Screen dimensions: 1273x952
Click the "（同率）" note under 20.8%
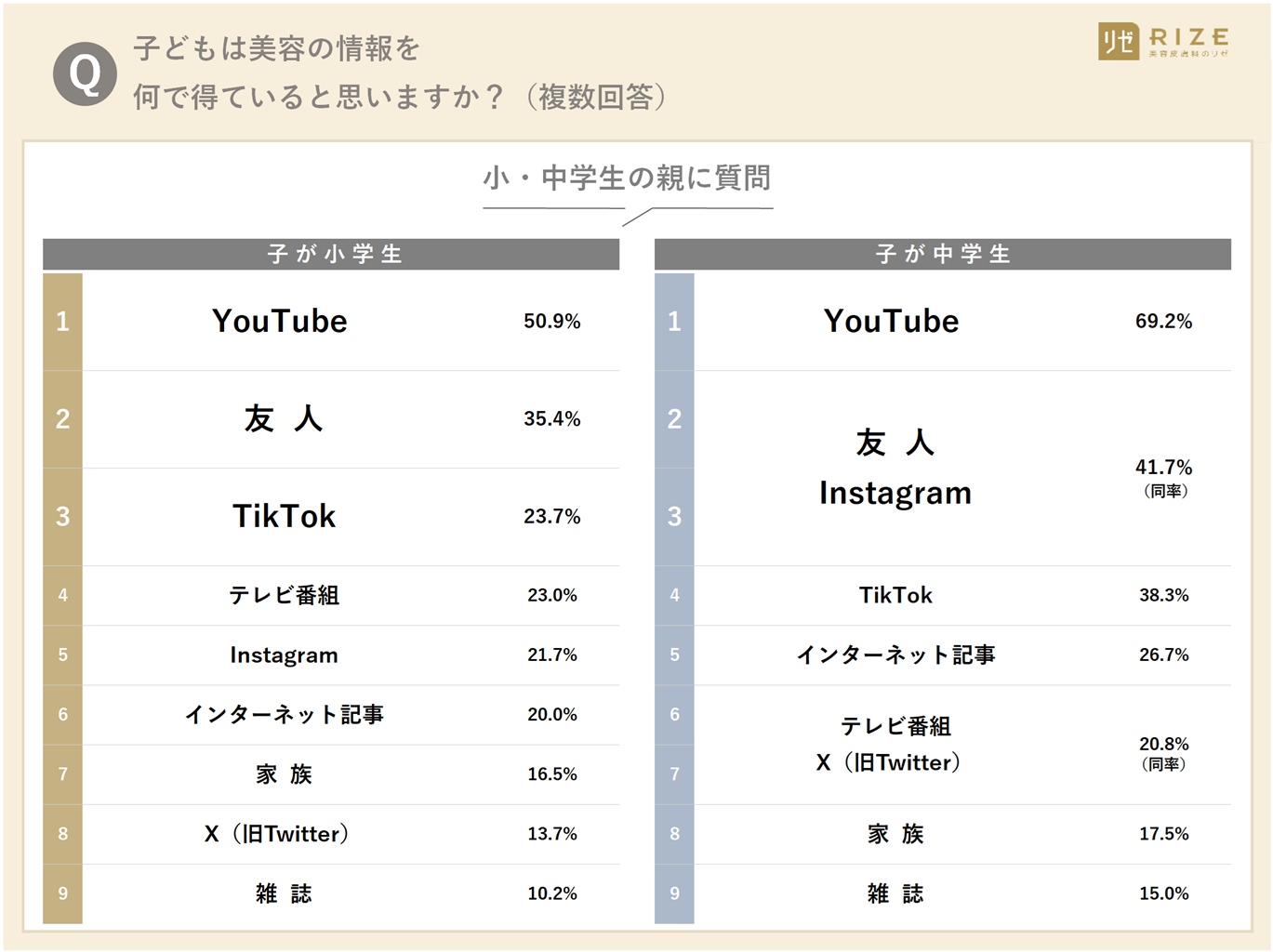(1163, 764)
